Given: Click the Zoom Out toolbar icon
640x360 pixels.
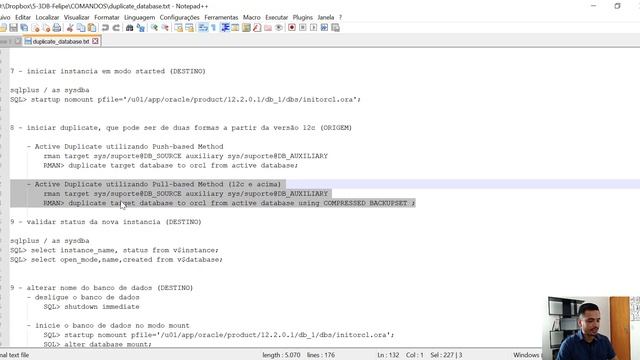Looking at the screenshot, I should tap(165, 28).
